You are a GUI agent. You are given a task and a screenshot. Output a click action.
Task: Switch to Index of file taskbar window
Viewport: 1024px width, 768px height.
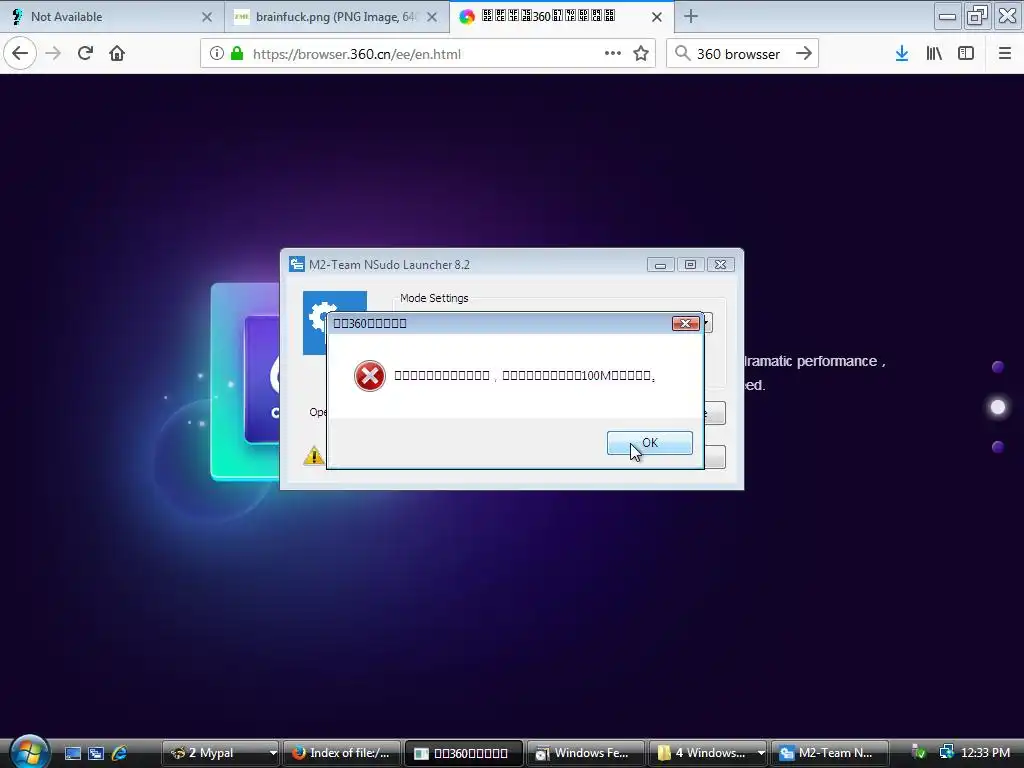[342, 753]
